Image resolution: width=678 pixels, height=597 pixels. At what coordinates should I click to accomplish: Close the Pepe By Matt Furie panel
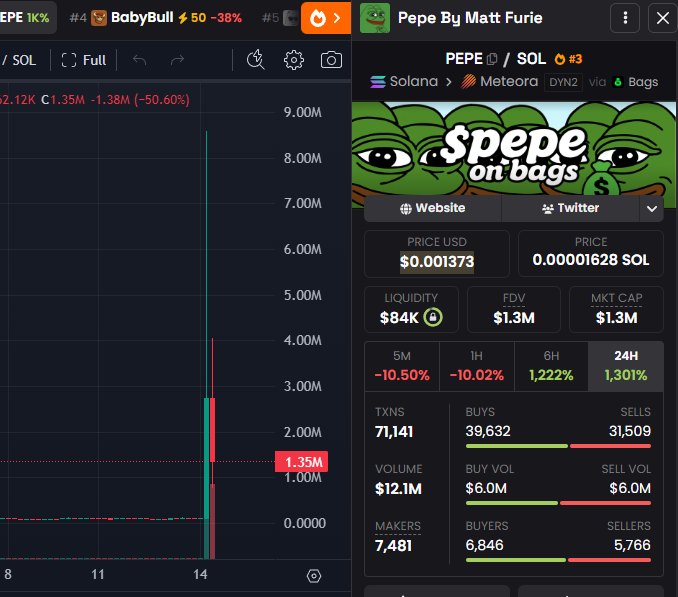coord(662,18)
